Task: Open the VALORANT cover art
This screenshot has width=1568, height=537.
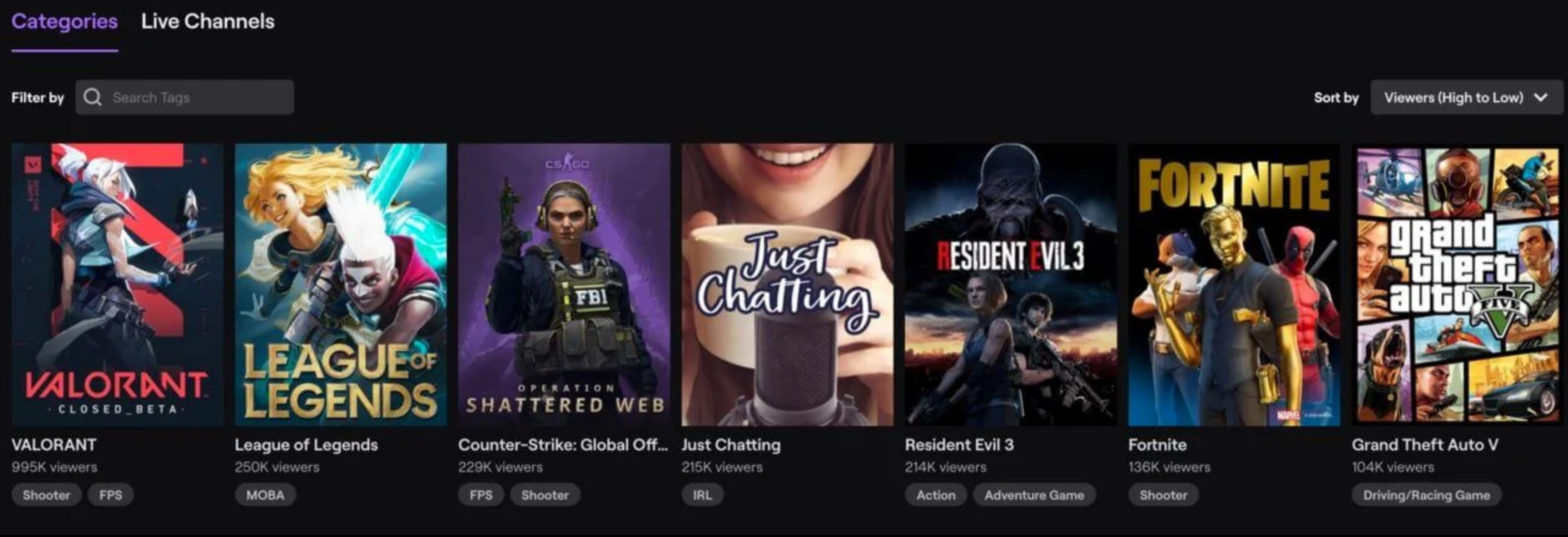Action: coord(117,284)
